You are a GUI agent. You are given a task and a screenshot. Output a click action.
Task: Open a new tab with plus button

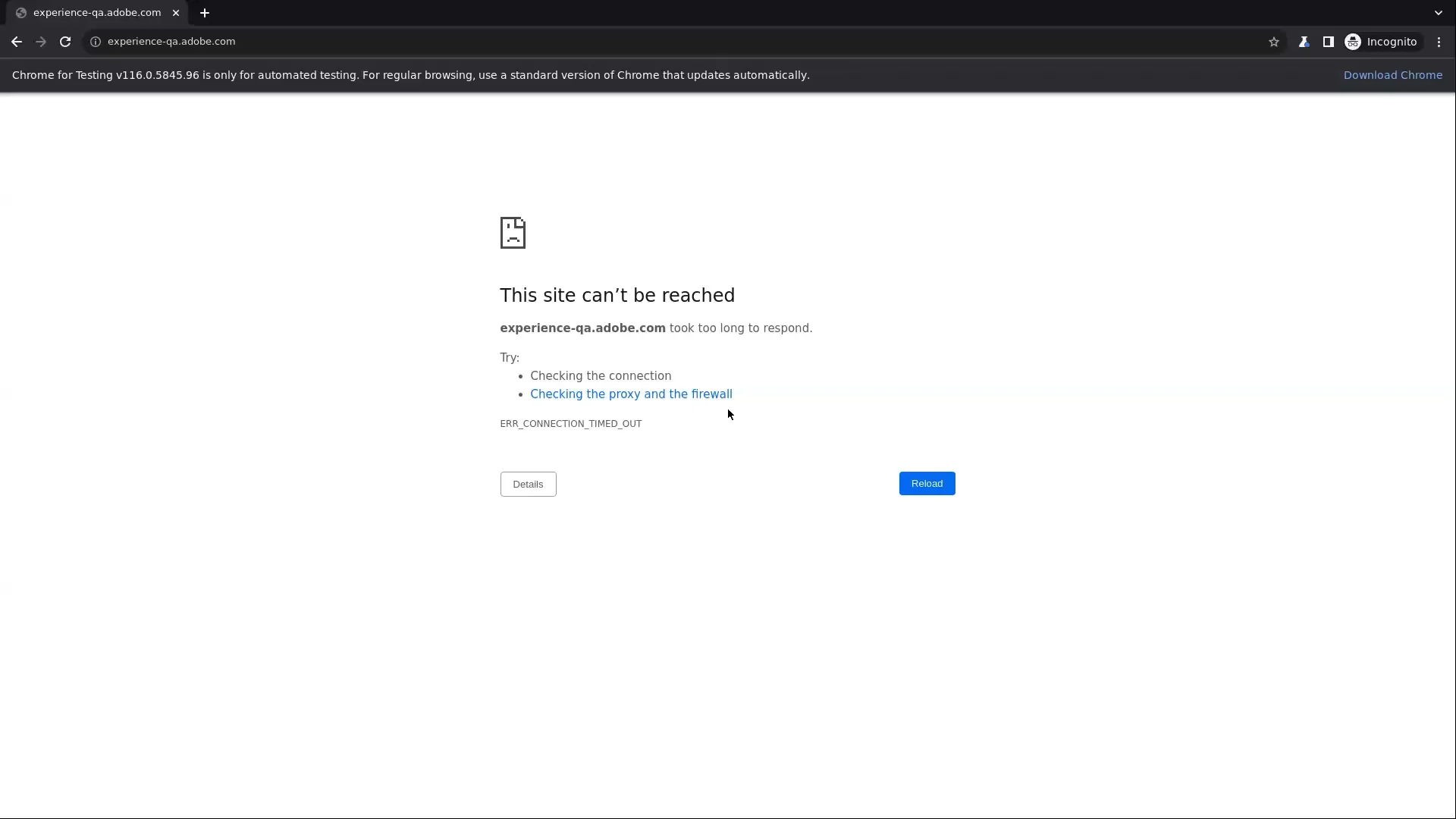coord(204,12)
